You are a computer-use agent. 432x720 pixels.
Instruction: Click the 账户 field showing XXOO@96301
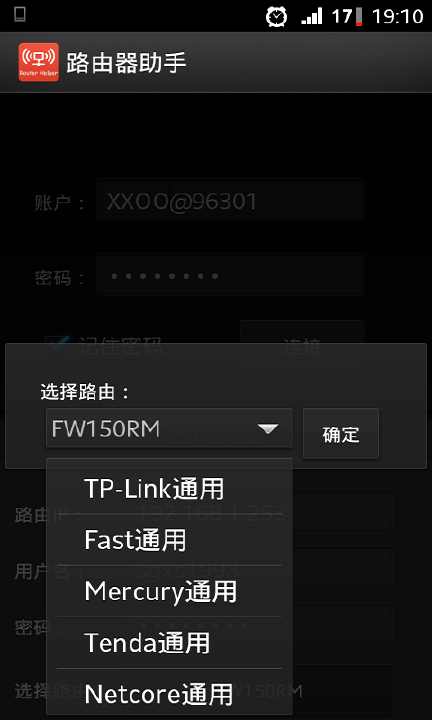pyautogui.click(x=230, y=201)
